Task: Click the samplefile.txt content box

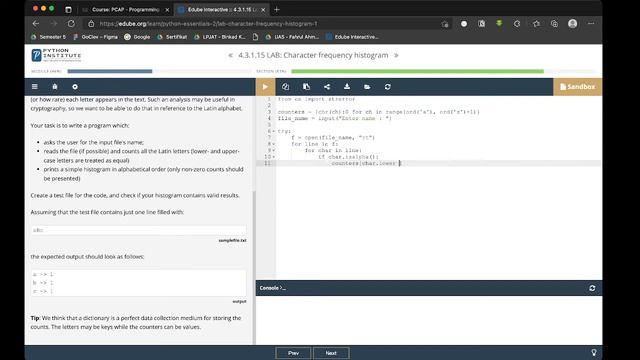Action: (138, 230)
